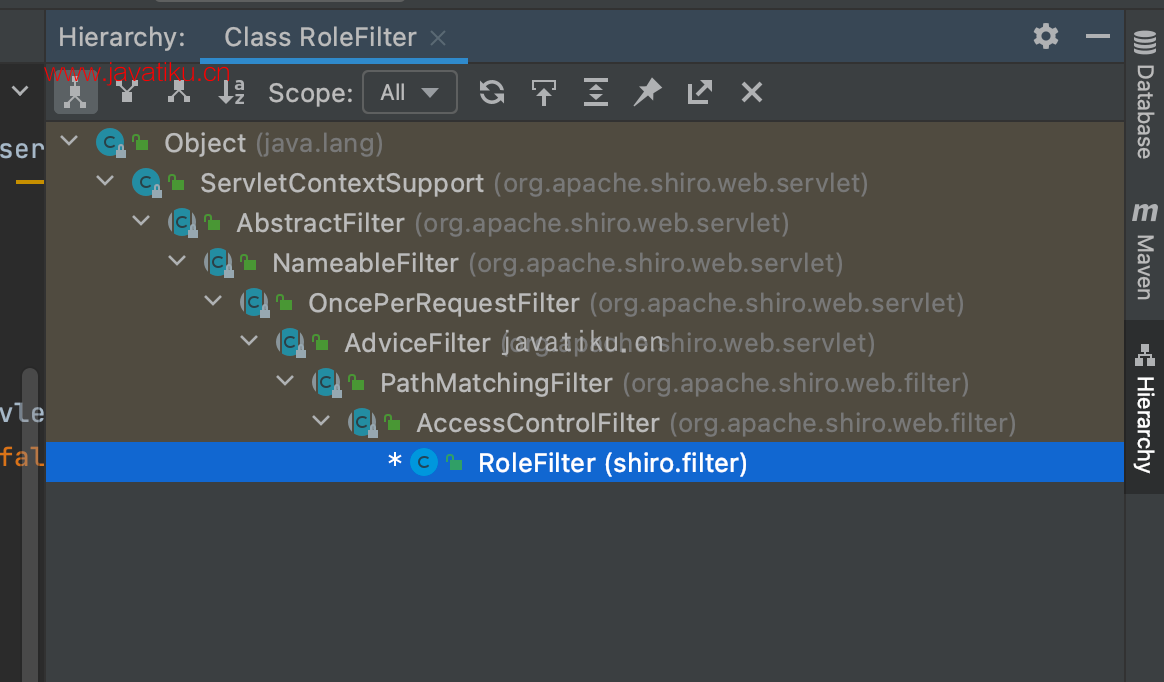Close the Class RoleFilter tab
1164x682 pixels.
[x=437, y=38]
